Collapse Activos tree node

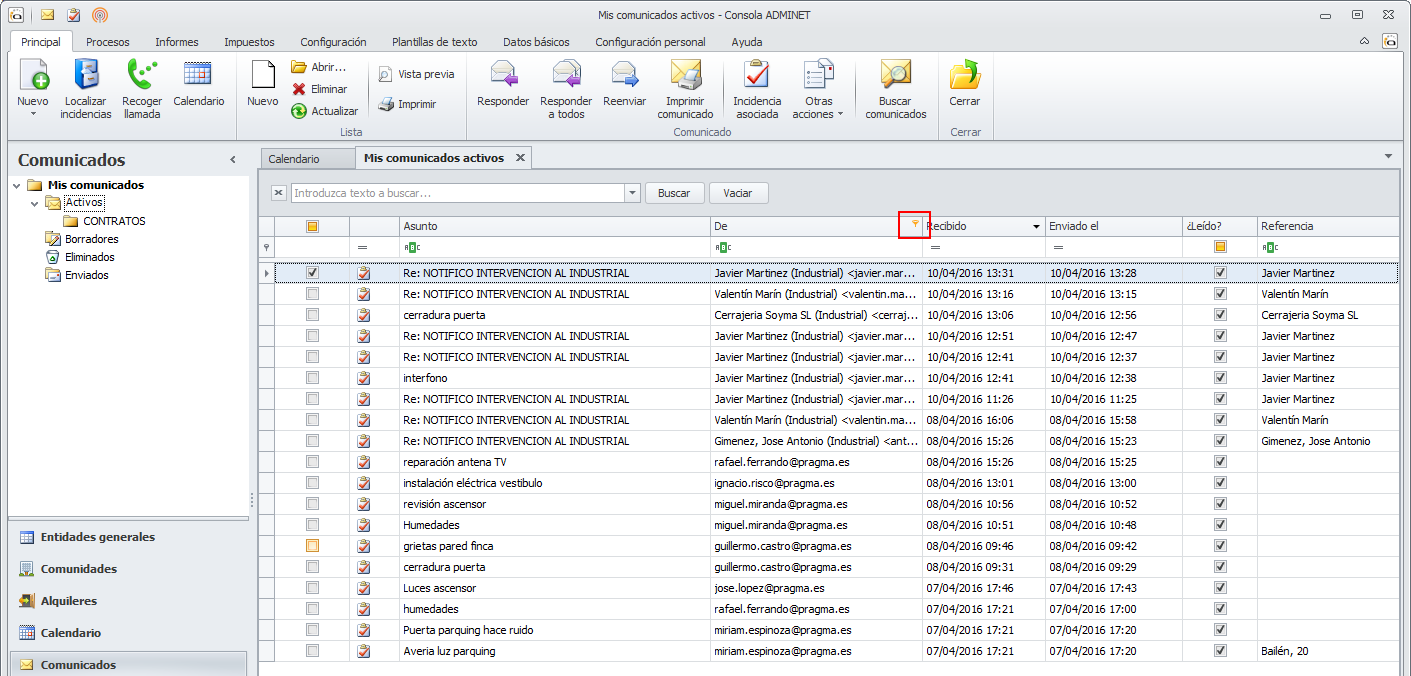pyautogui.click(x=35, y=203)
